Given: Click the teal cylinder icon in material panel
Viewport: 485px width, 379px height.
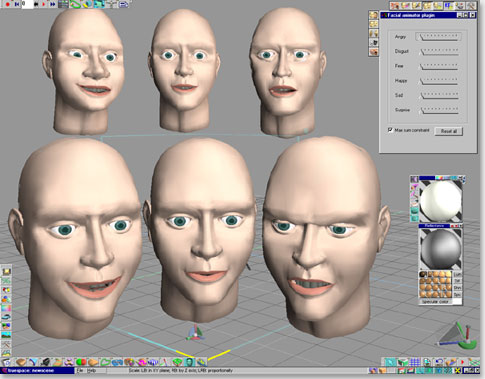Looking at the screenshot, I should tap(414, 211).
